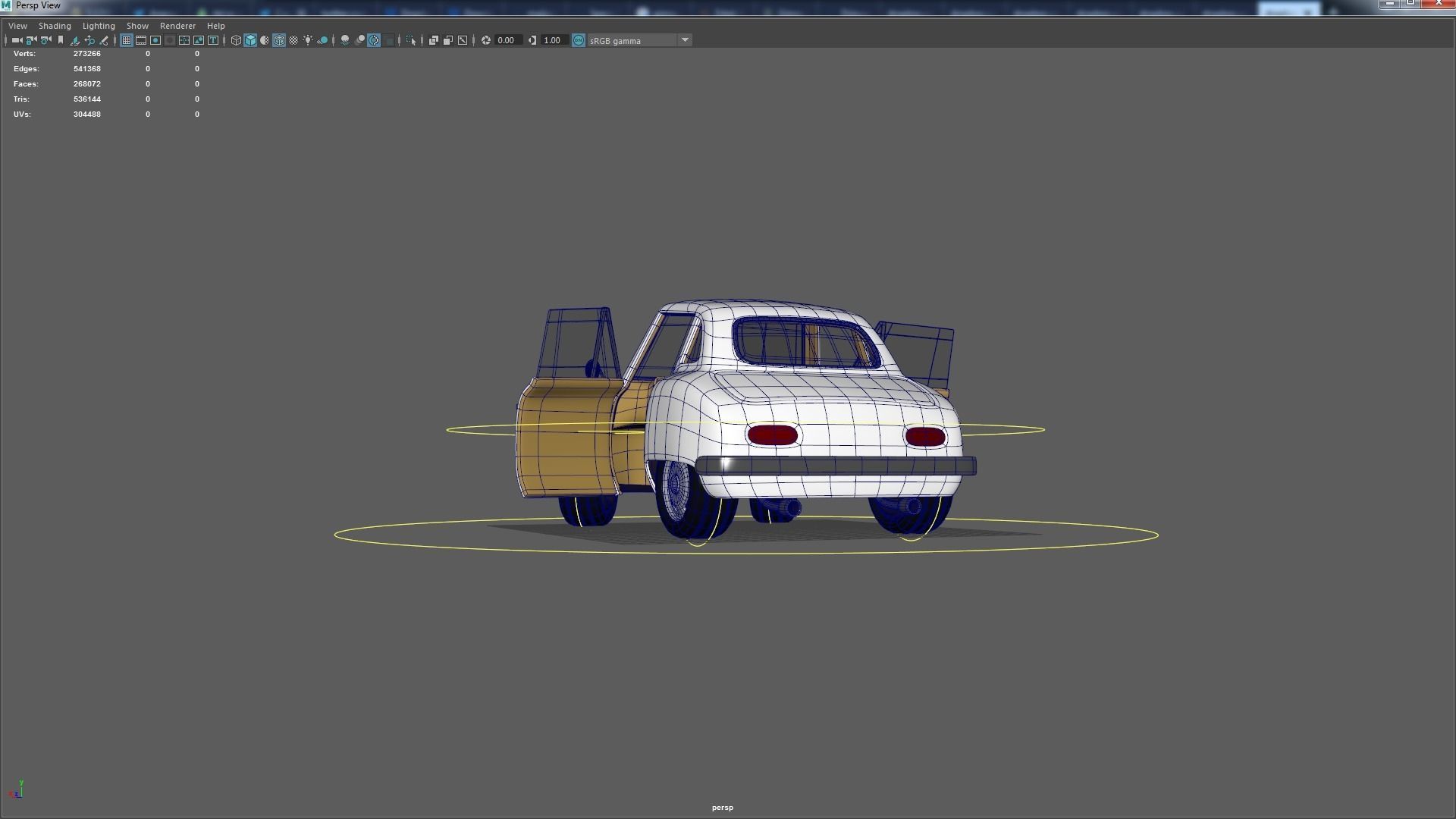This screenshot has height=819, width=1456.
Task: Click the Faces count 268072
Action: click(87, 84)
